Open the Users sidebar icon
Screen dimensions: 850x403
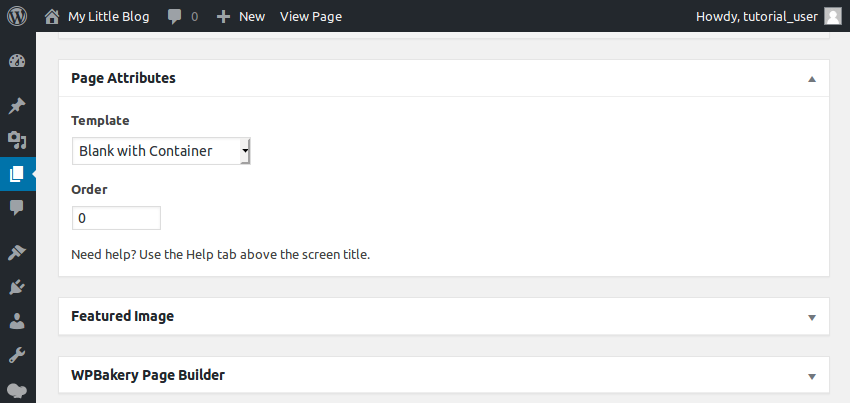click(17, 321)
